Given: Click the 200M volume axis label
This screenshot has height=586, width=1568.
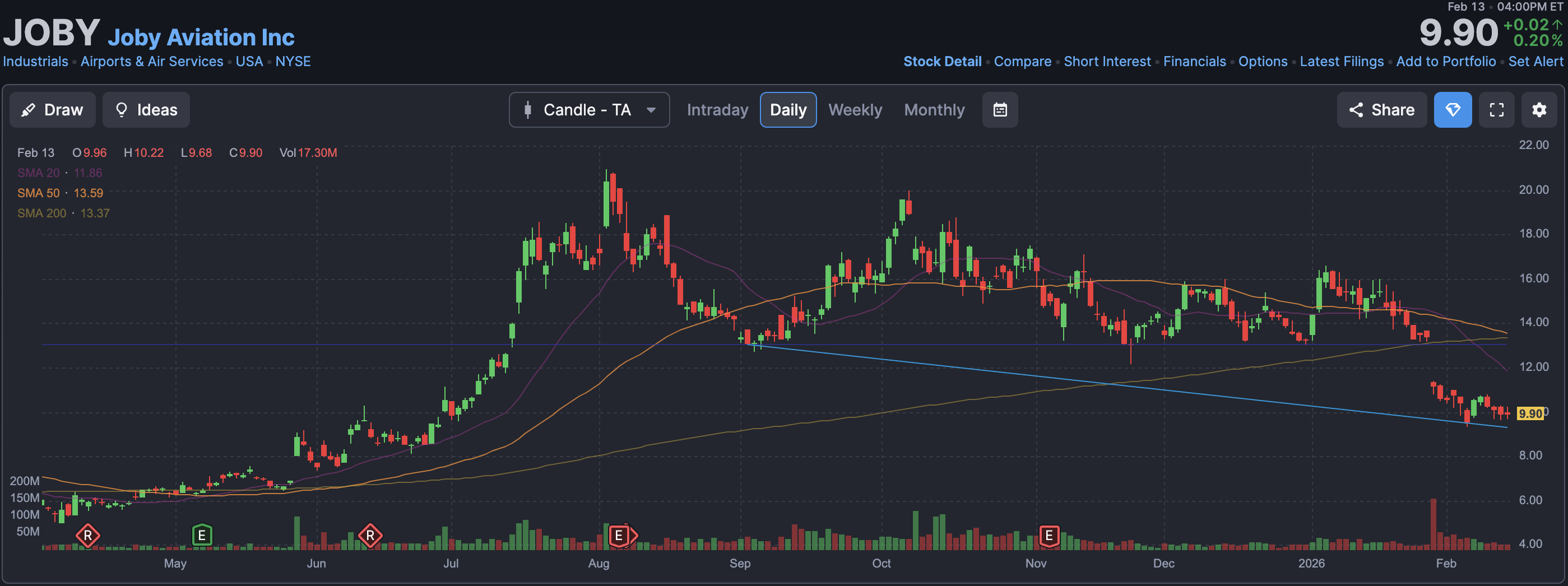Looking at the screenshot, I should (x=24, y=481).
